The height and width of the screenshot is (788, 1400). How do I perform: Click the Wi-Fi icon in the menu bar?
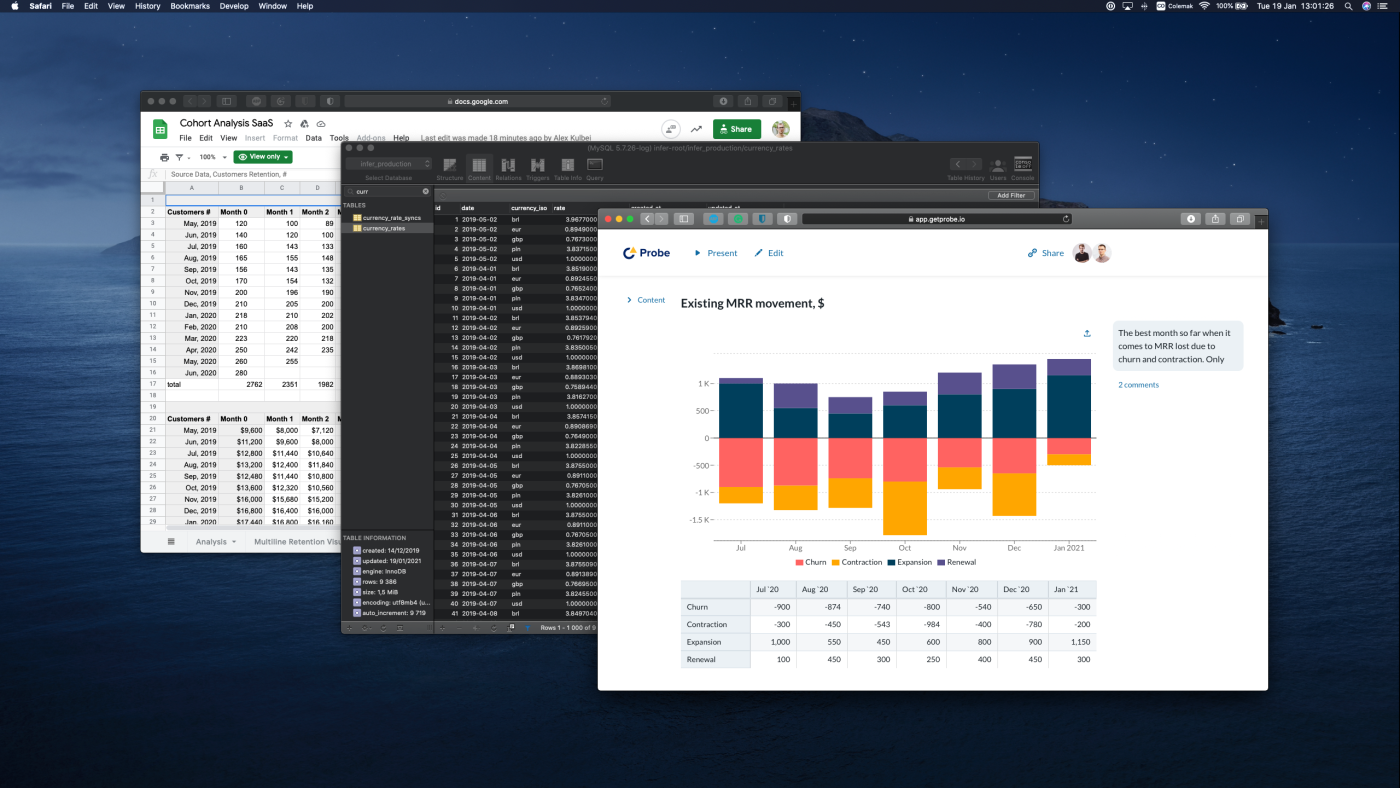tap(1204, 6)
